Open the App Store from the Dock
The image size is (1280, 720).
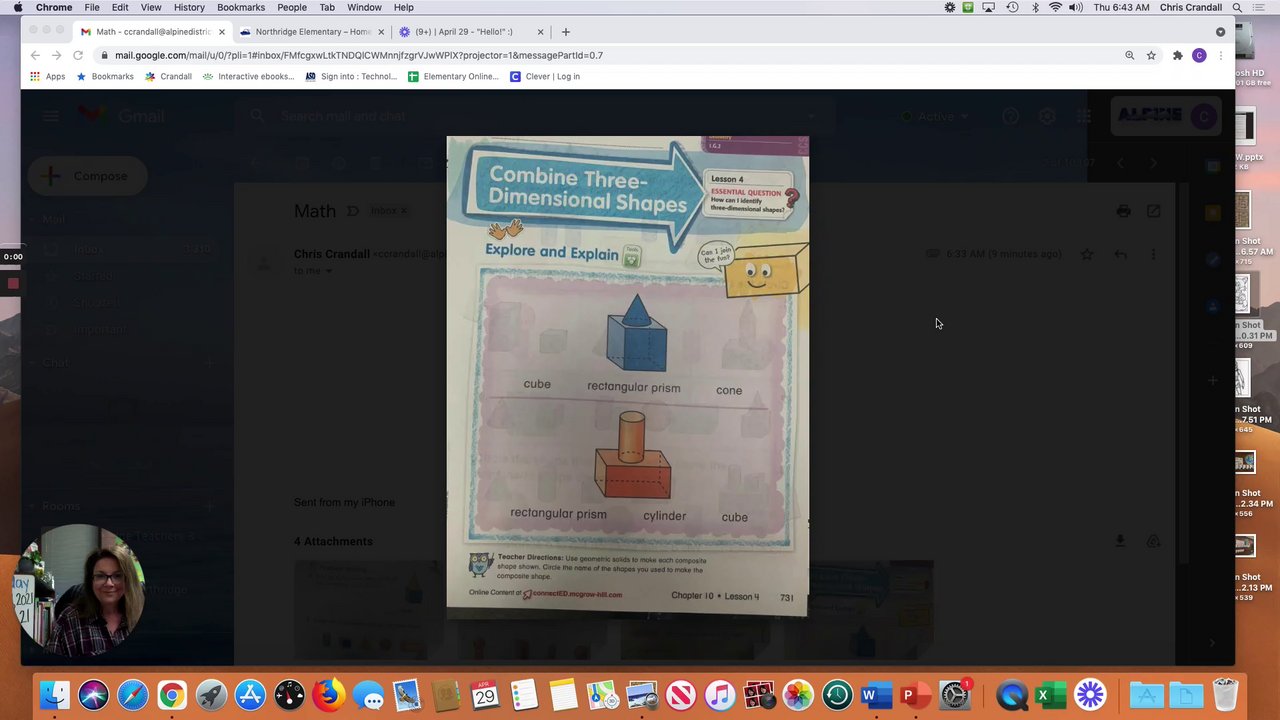(250, 694)
